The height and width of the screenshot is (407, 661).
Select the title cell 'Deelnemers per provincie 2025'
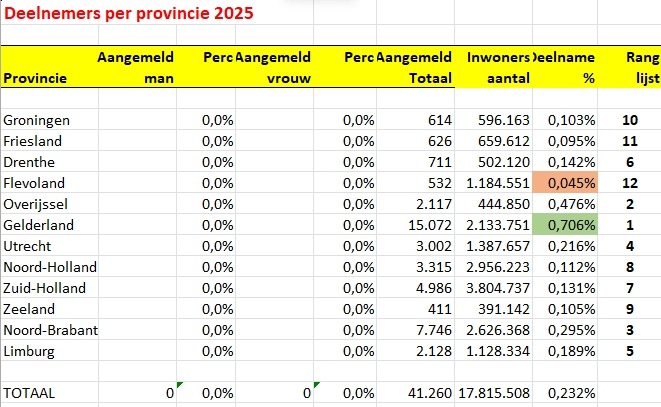(128, 16)
